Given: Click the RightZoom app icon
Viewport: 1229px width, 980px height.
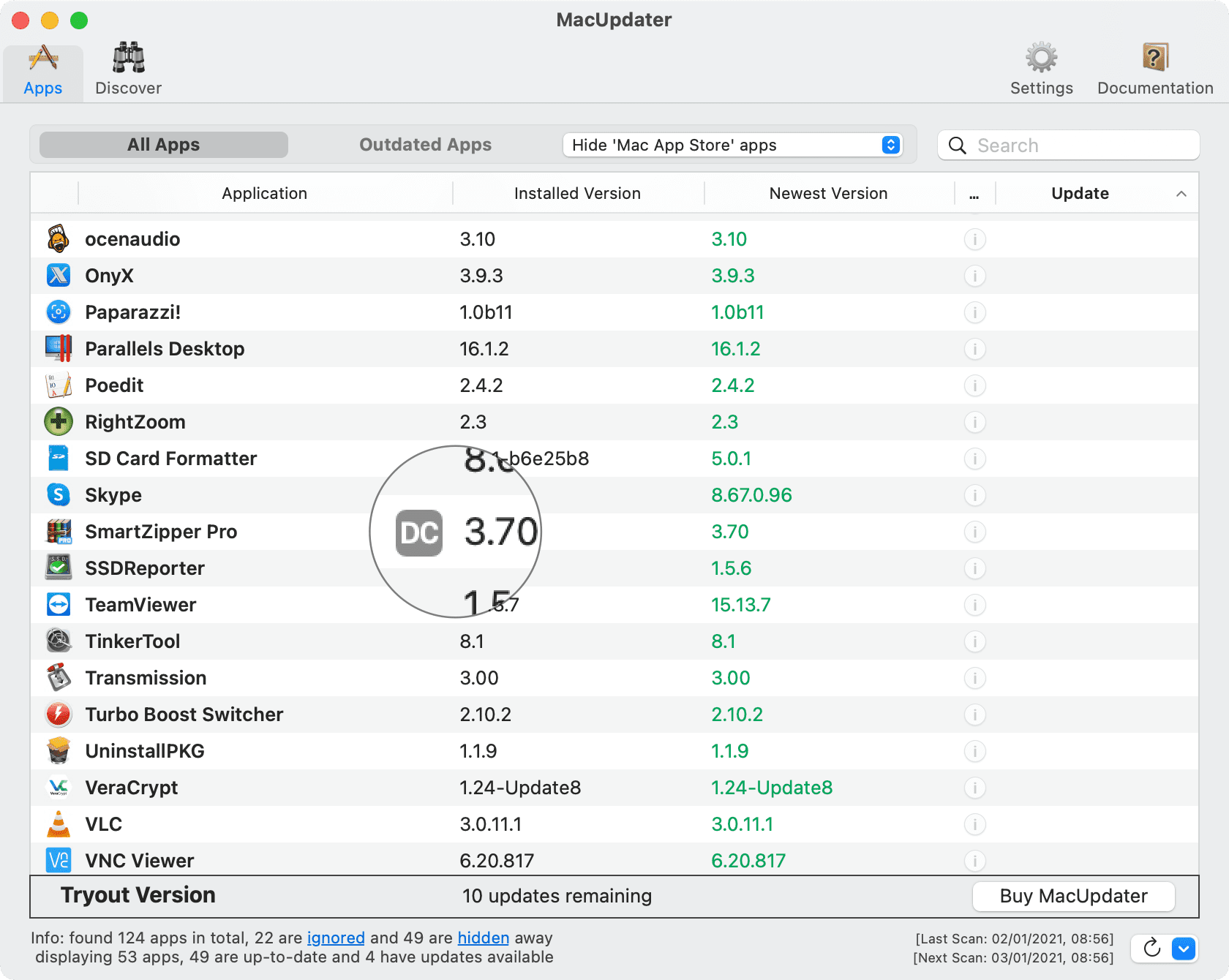Looking at the screenshot, I should coord(59,422).
